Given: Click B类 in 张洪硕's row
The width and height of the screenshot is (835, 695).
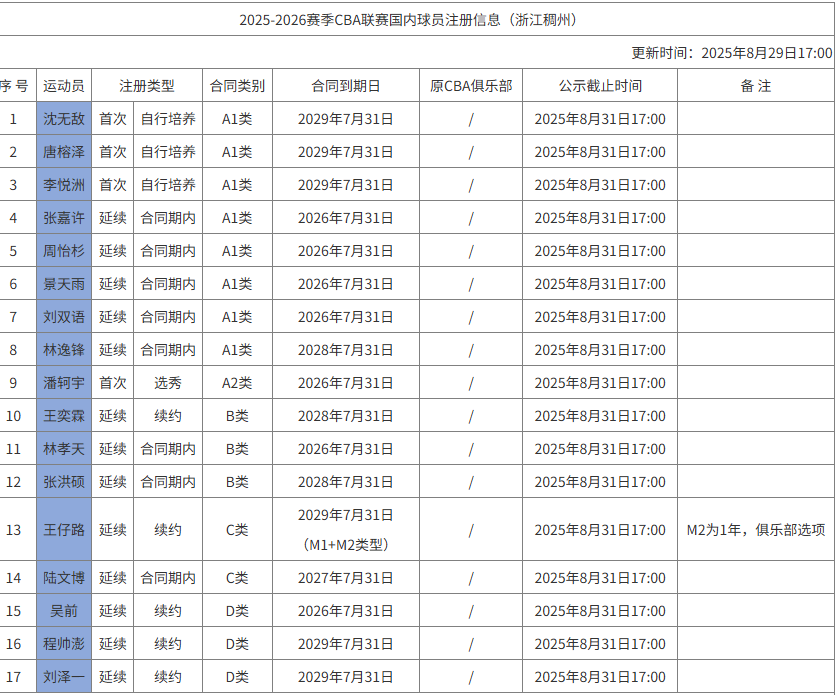Looking at the screenshot, I should coord(237,482).
